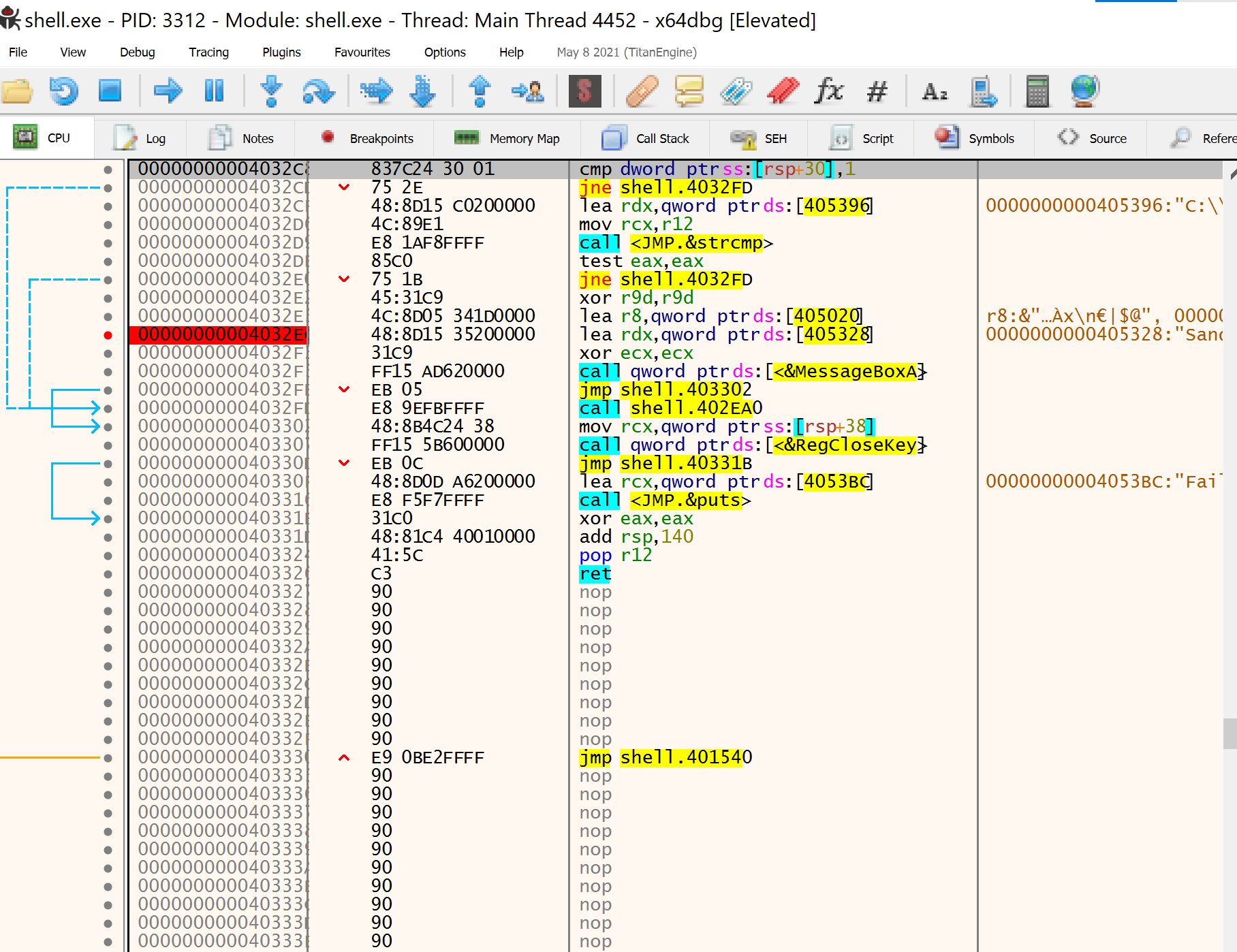This screenshot has height=952, width=1237.
Task: Toggle breakpoint dot beside call JMP.&puts row
Action: pyautogui.click(x=108, y=501)
